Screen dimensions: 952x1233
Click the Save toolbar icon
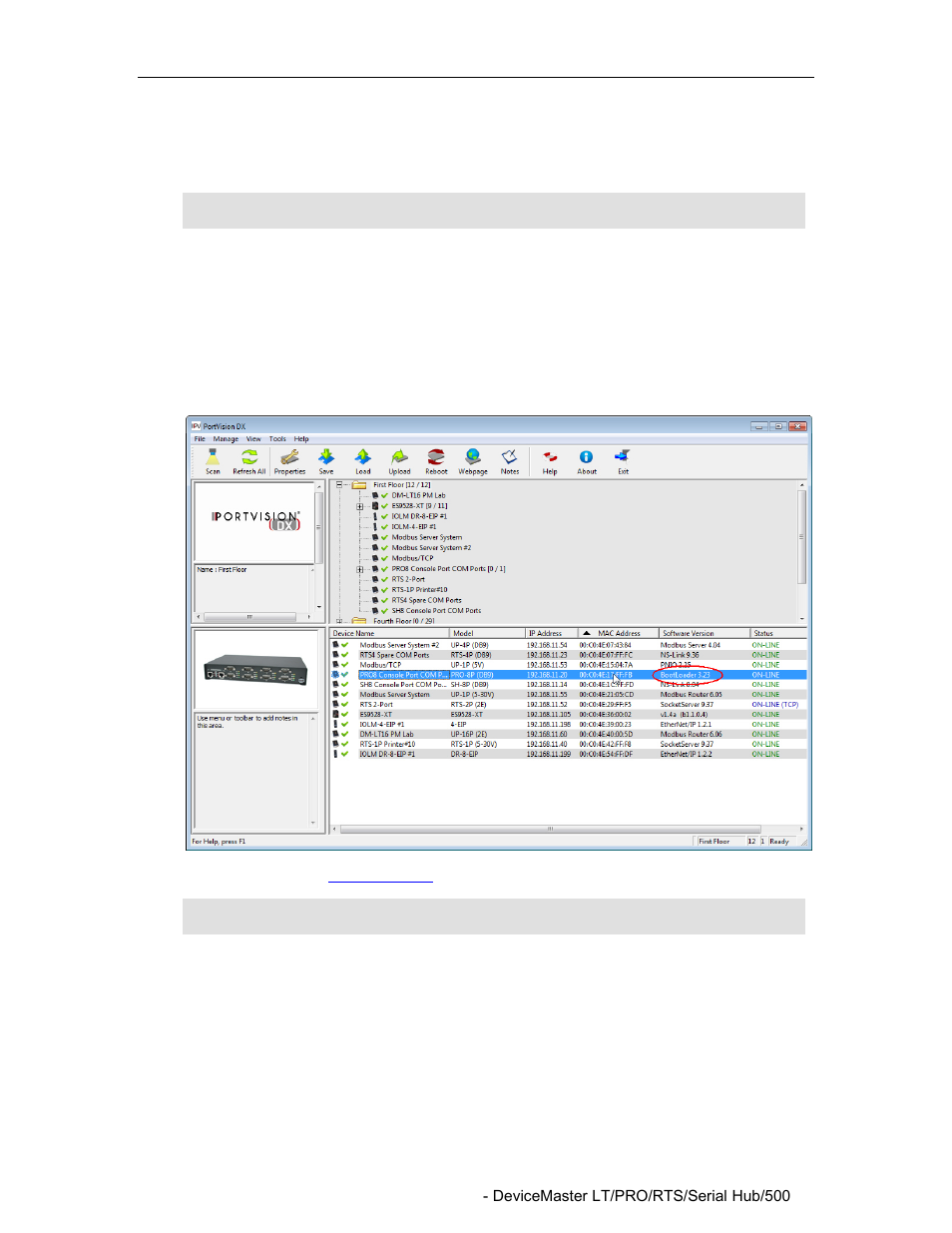(x=326, y=461)
